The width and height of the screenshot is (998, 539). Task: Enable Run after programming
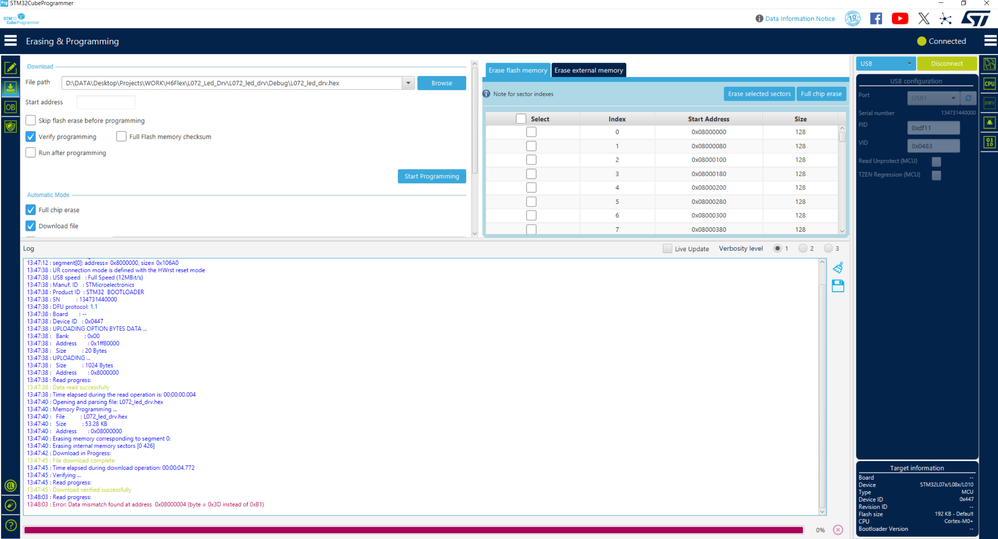point(31,153)
